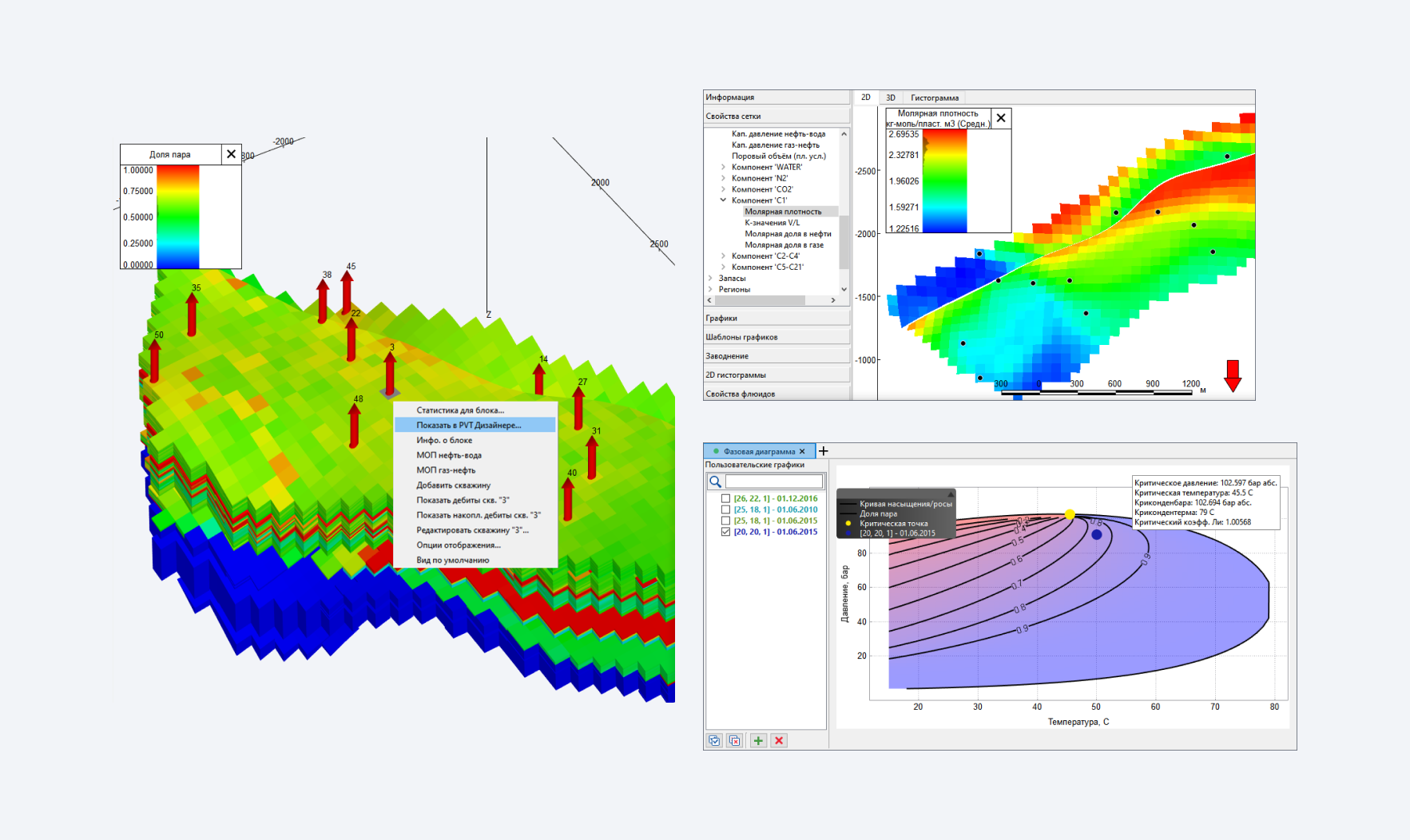Click the grid properties horizontal scrollbar thumb
Viewport: 1410px width, 840px height.
pyautogui.click(x=760, y=300)
